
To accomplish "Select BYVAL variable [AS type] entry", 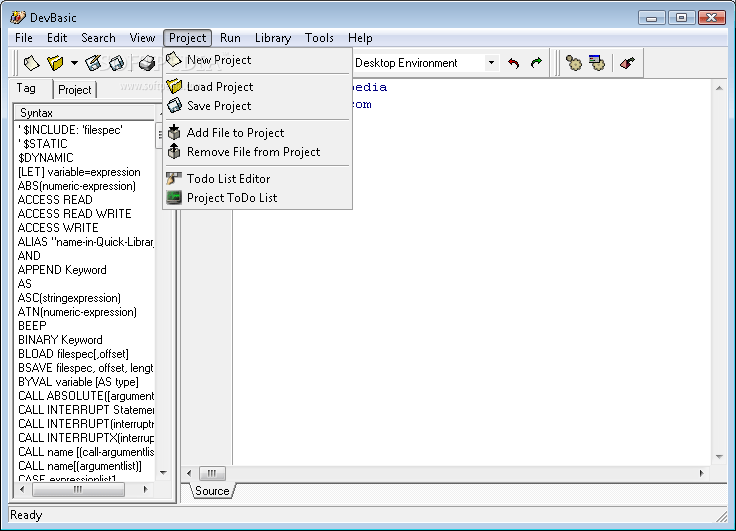I will coord(78,382).
